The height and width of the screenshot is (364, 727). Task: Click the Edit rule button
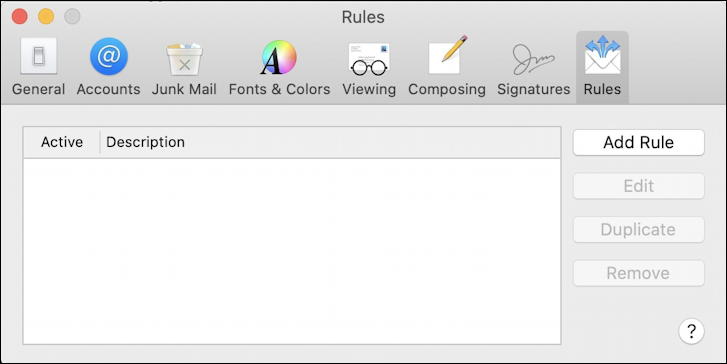click(638, 186)
